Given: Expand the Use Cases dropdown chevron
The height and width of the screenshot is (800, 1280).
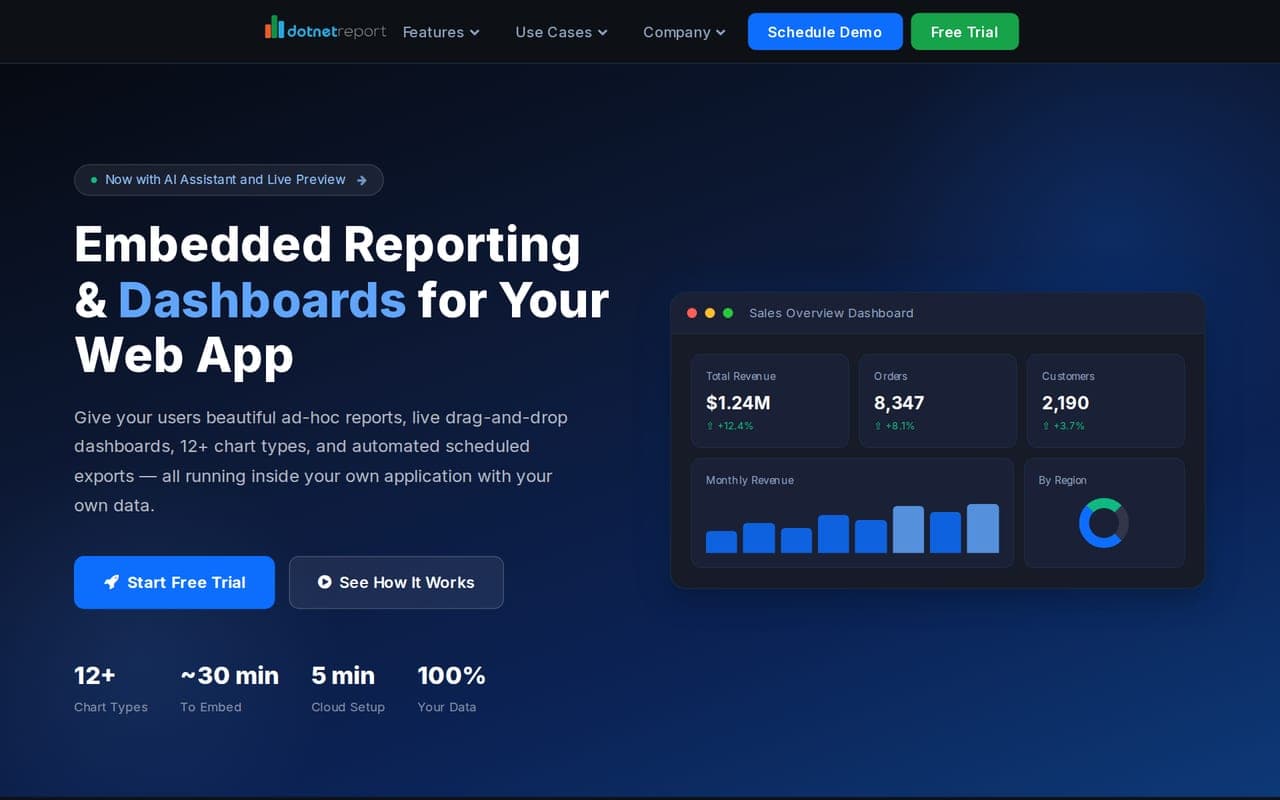Looking at the screenshot, I should tap(603, 32).
